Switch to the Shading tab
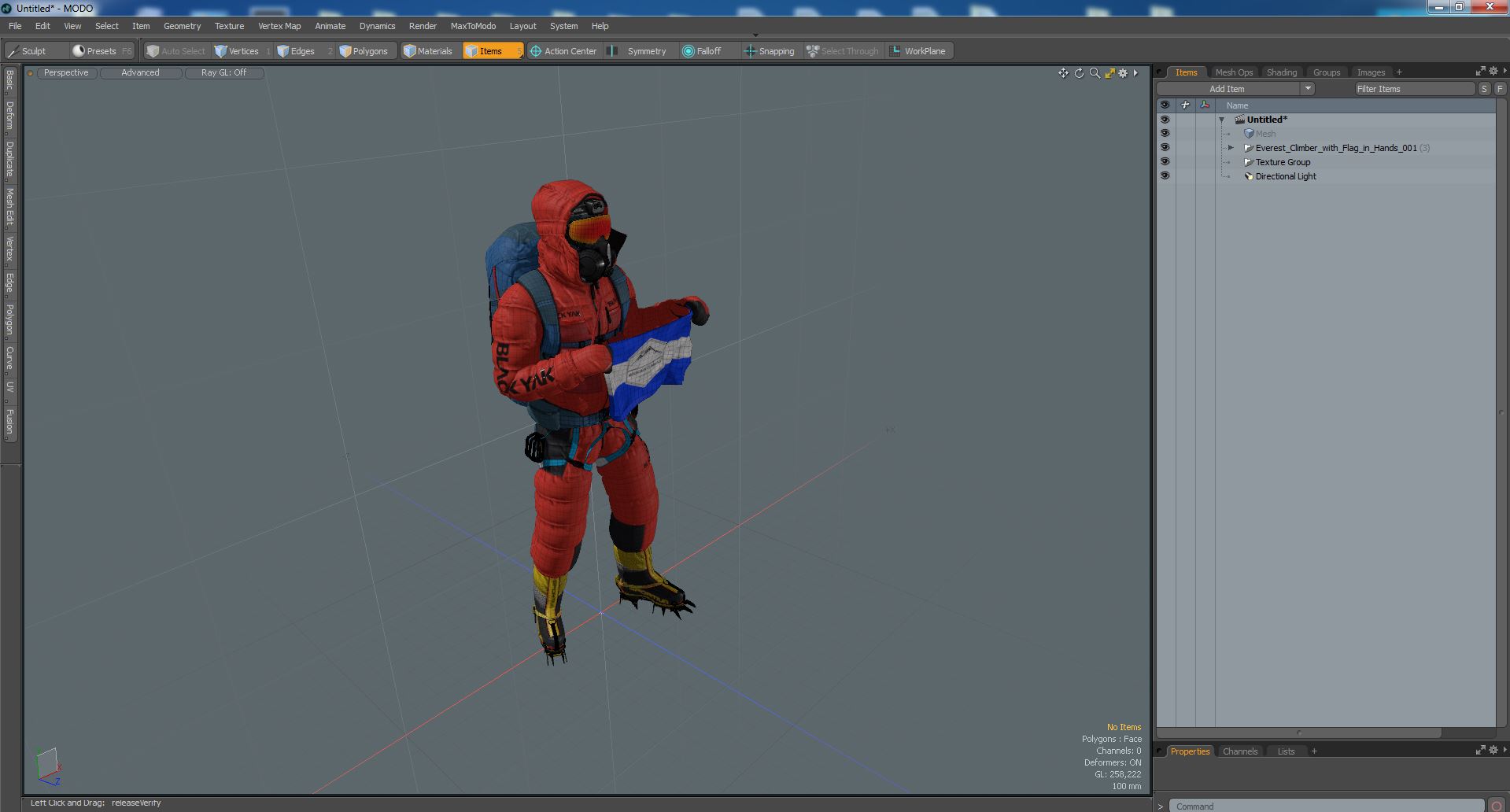The width and height of the screenshot is (1510, 812). pos(1281,72)
